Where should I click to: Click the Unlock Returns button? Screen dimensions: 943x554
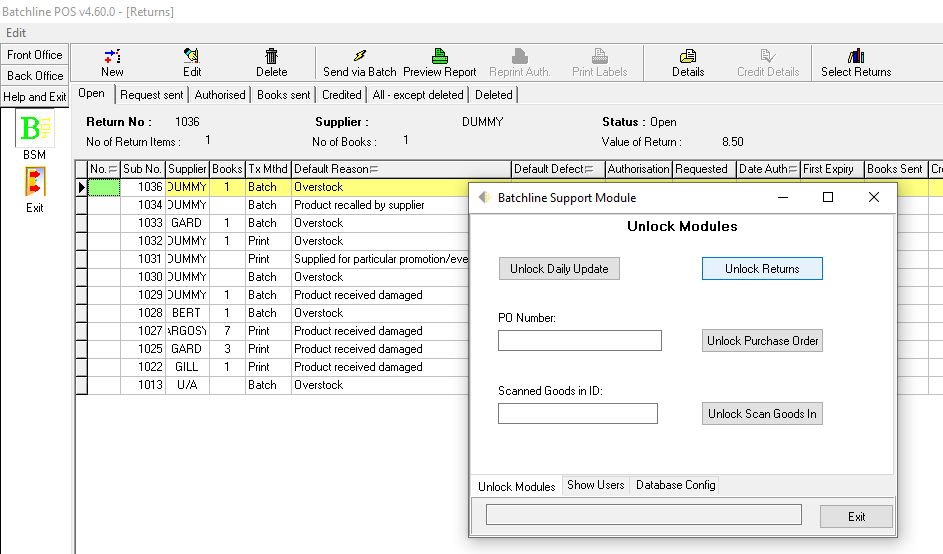(x=762, y=269)
